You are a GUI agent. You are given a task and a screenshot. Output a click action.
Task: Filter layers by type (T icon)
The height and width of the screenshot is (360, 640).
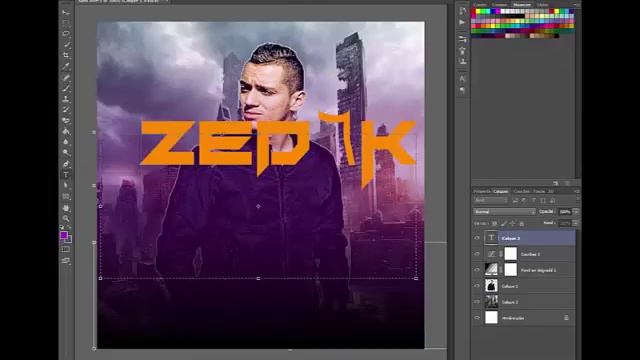(533, 200)
